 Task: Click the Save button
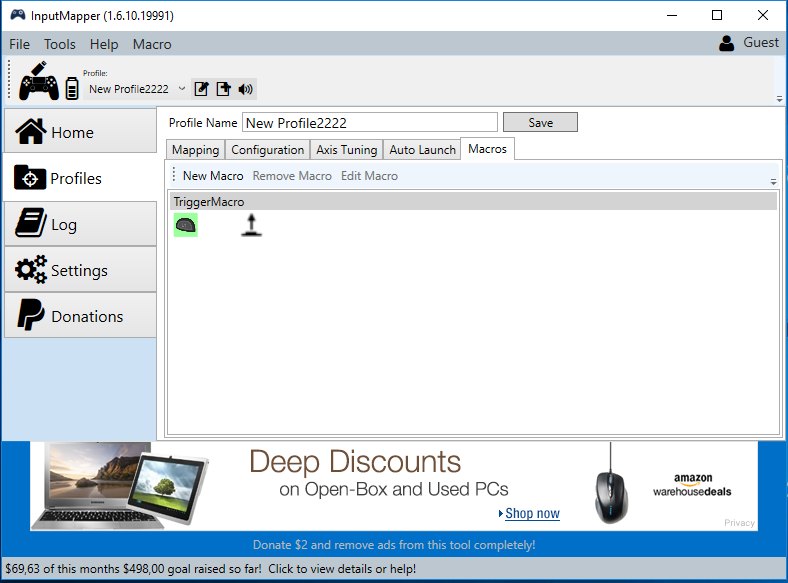click(540, 122)
